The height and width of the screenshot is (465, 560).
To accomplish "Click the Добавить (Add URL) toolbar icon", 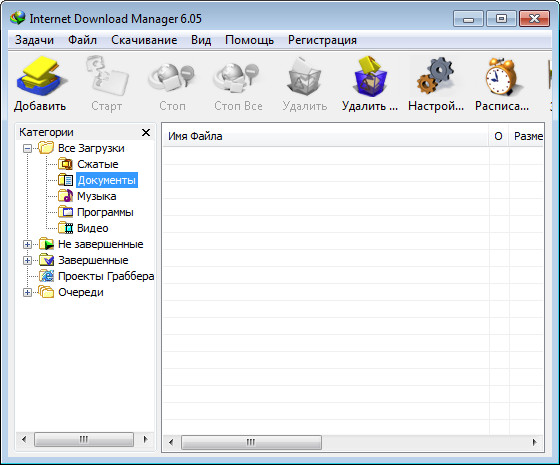I will point(40,76).
